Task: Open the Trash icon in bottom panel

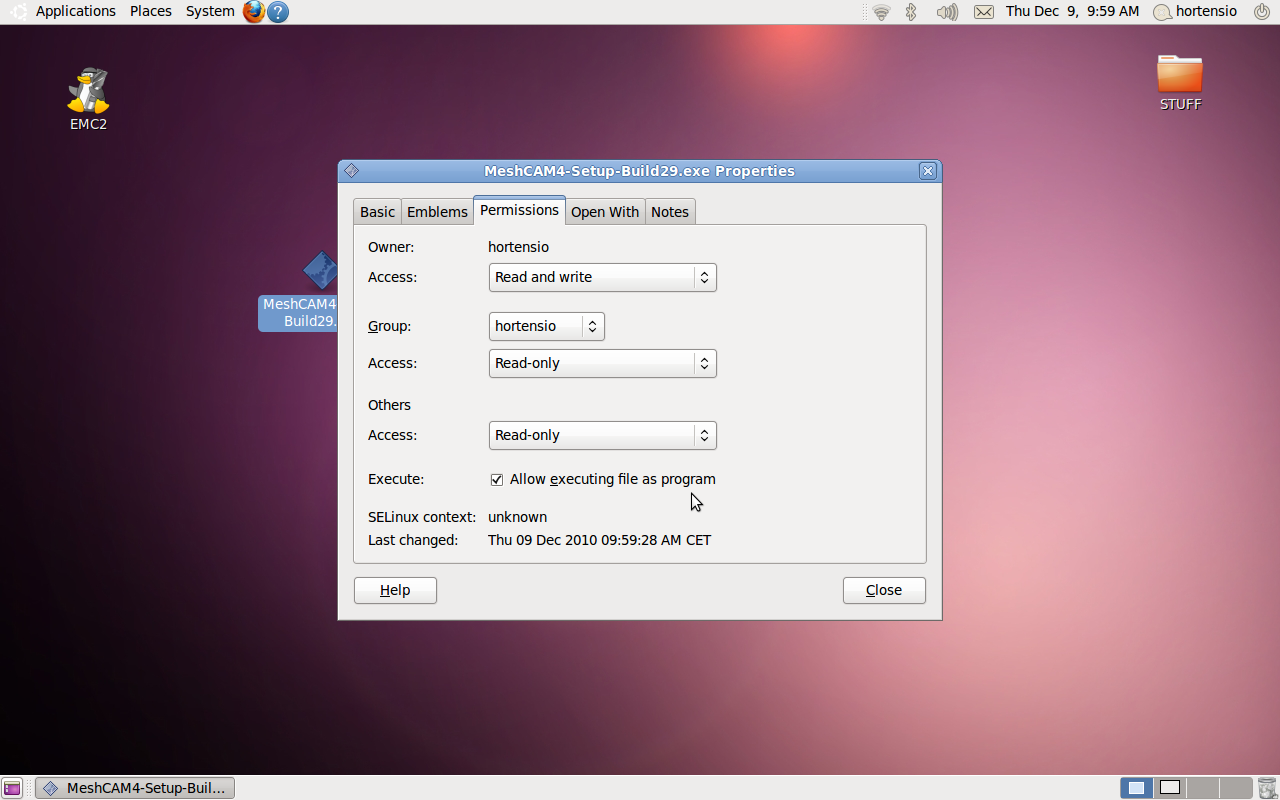Action: click(x=1267, y=788)
